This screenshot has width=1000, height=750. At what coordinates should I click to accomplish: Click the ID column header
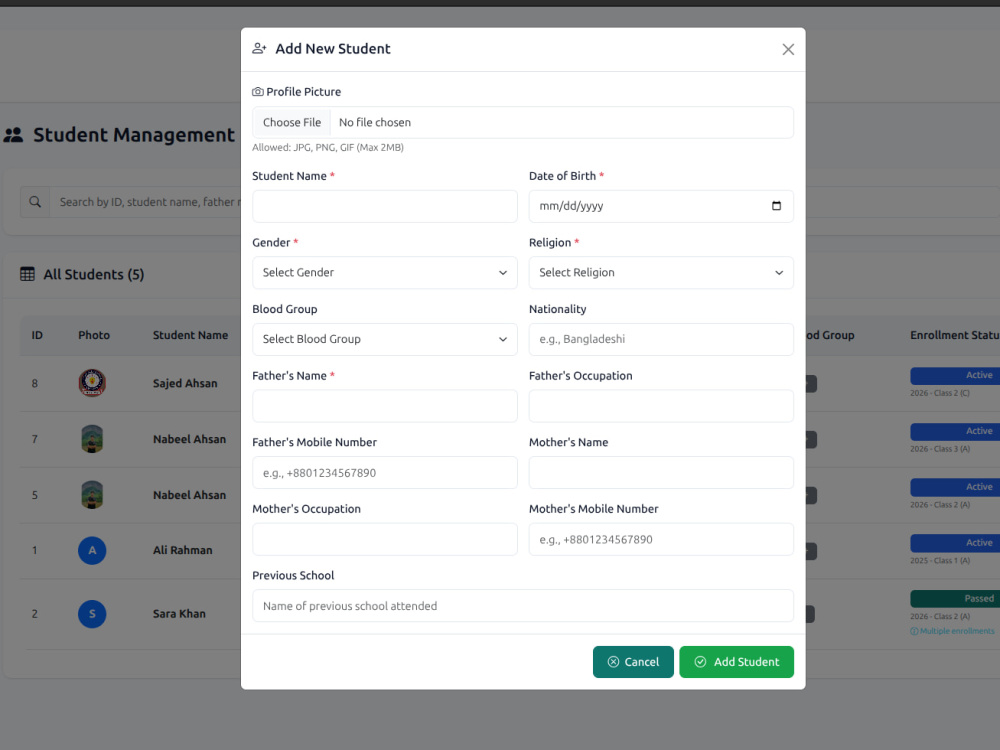tap(37, 335)
